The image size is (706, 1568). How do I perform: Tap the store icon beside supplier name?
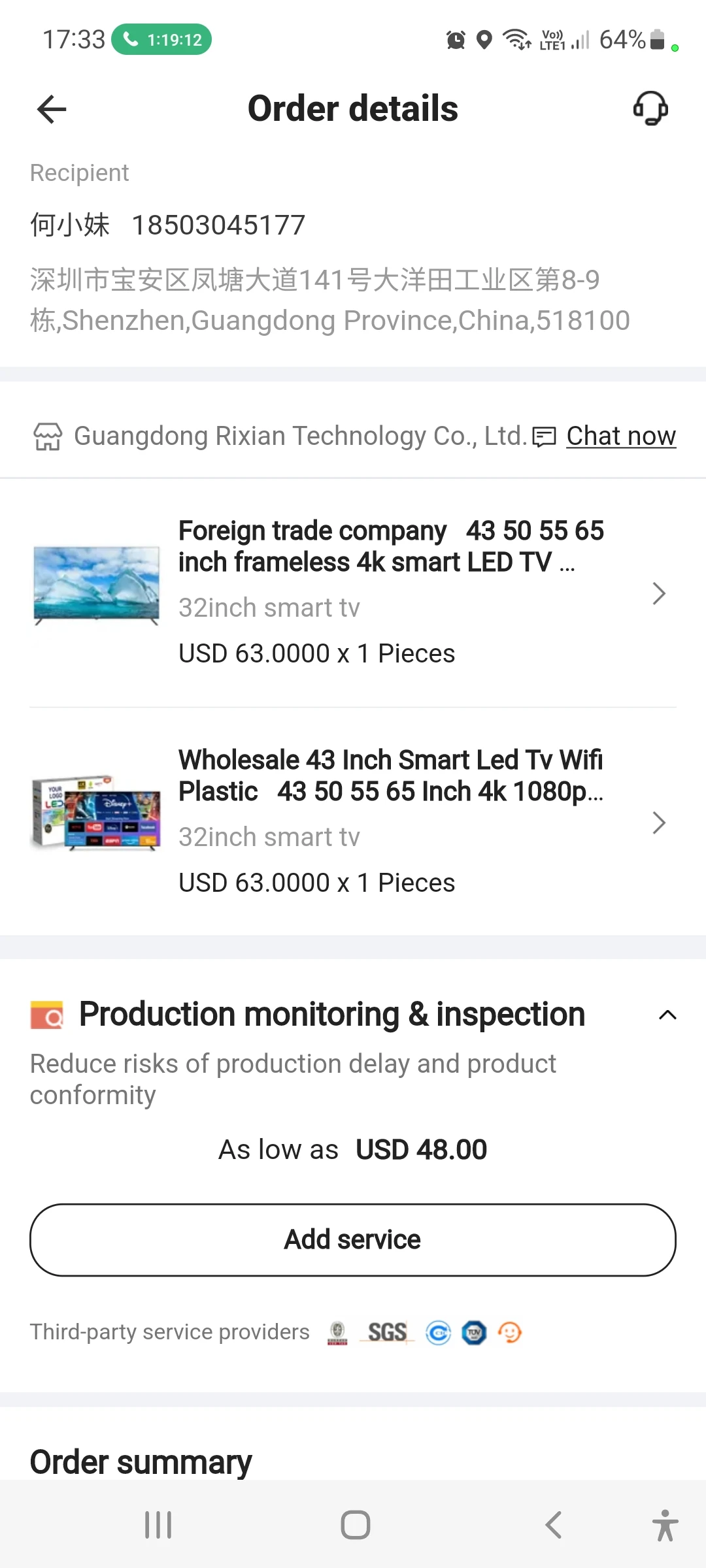48,436
